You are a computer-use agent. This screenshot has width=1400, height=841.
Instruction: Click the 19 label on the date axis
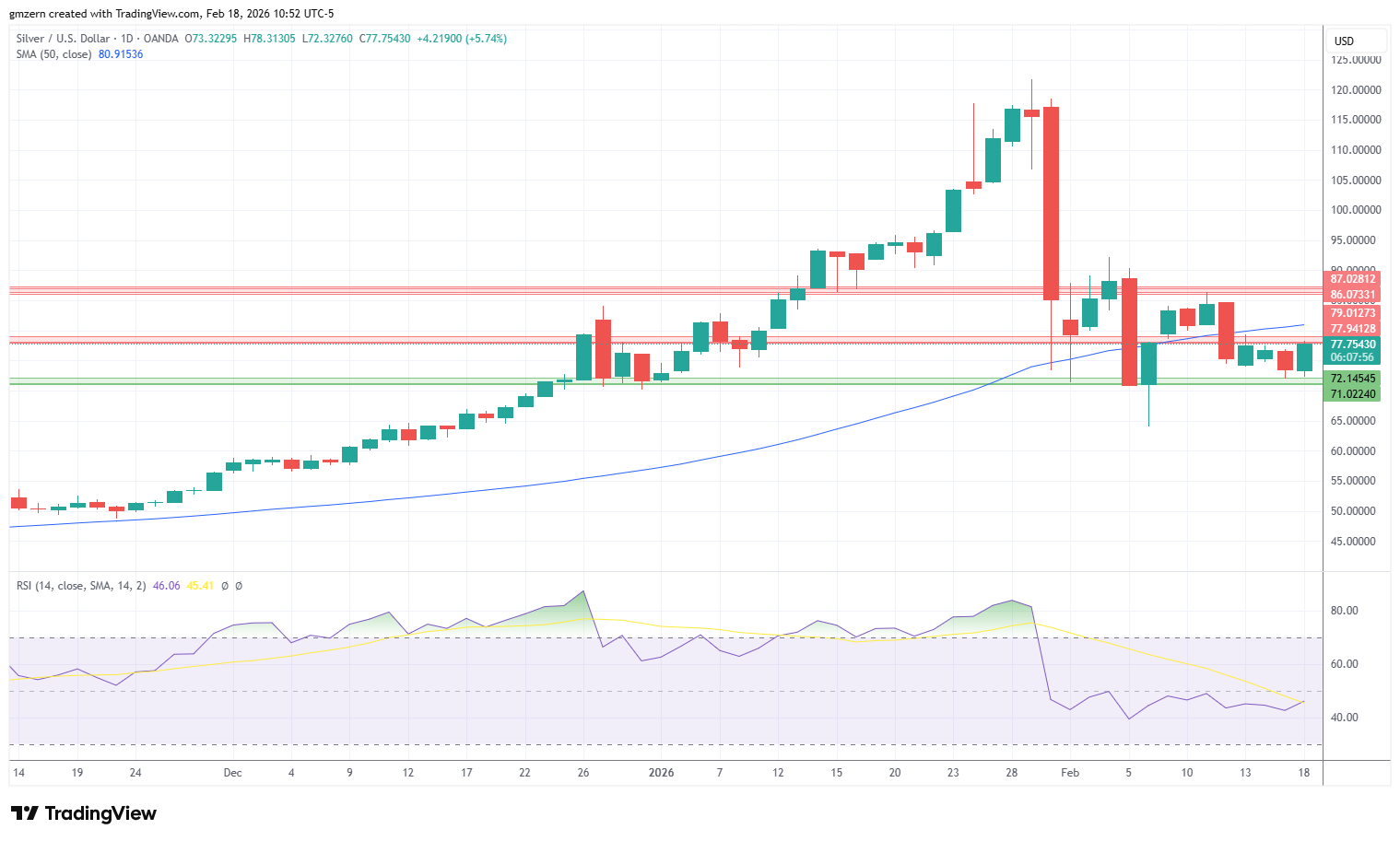[x=77, y=773]
